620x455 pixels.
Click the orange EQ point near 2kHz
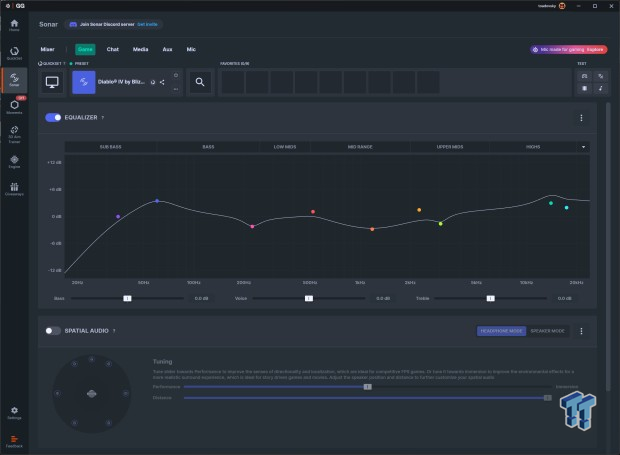(419, 210)
